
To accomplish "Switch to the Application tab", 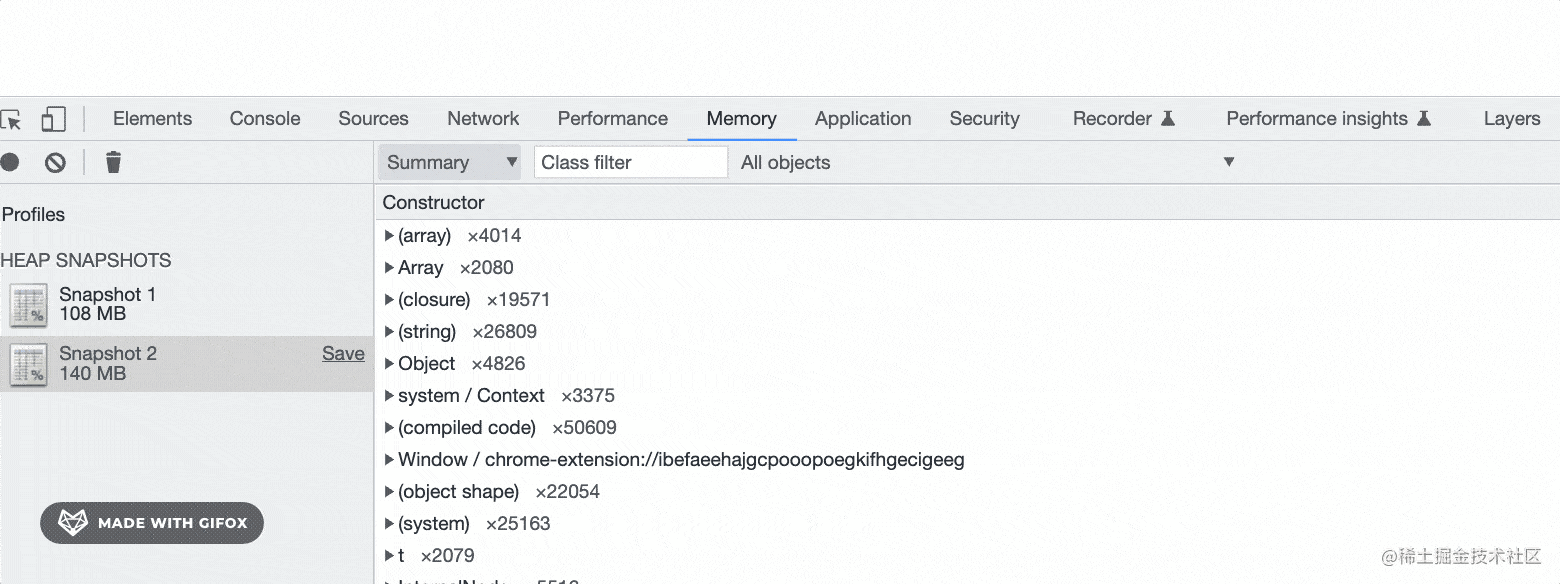I will (862, 119).
